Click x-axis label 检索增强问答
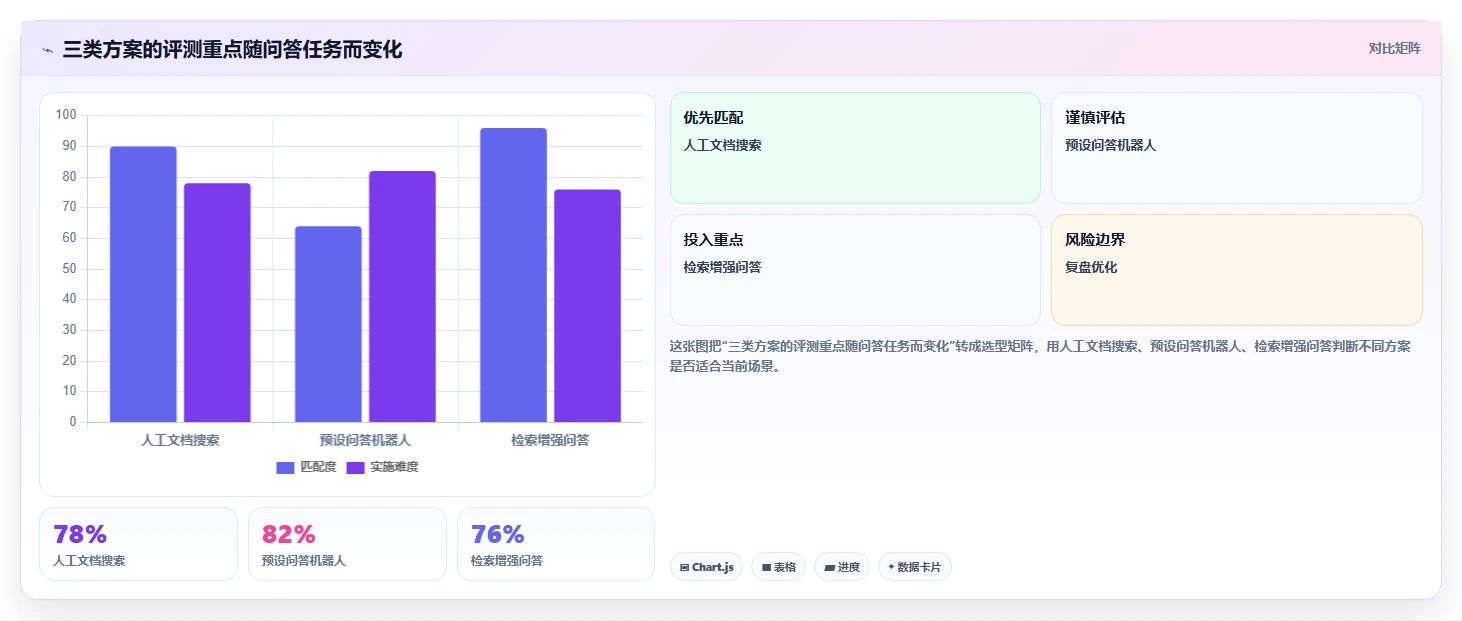The image size is (1462, 621). (x=550, y=440)
